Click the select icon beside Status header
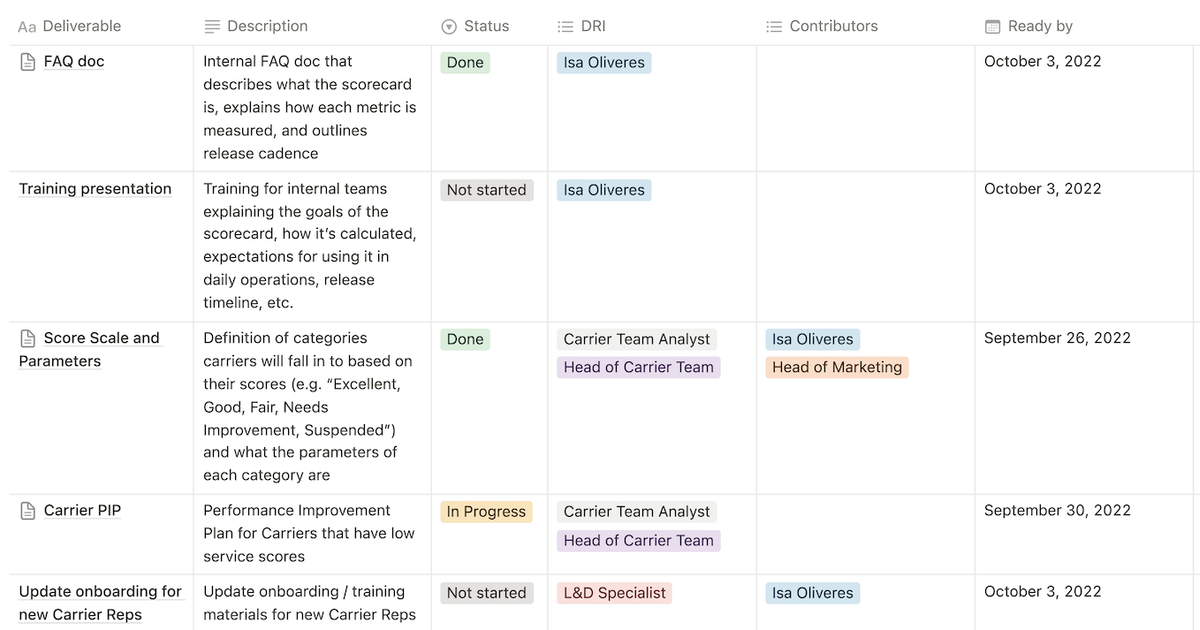This screenshot has width=1200, height=630. [448, 26]
